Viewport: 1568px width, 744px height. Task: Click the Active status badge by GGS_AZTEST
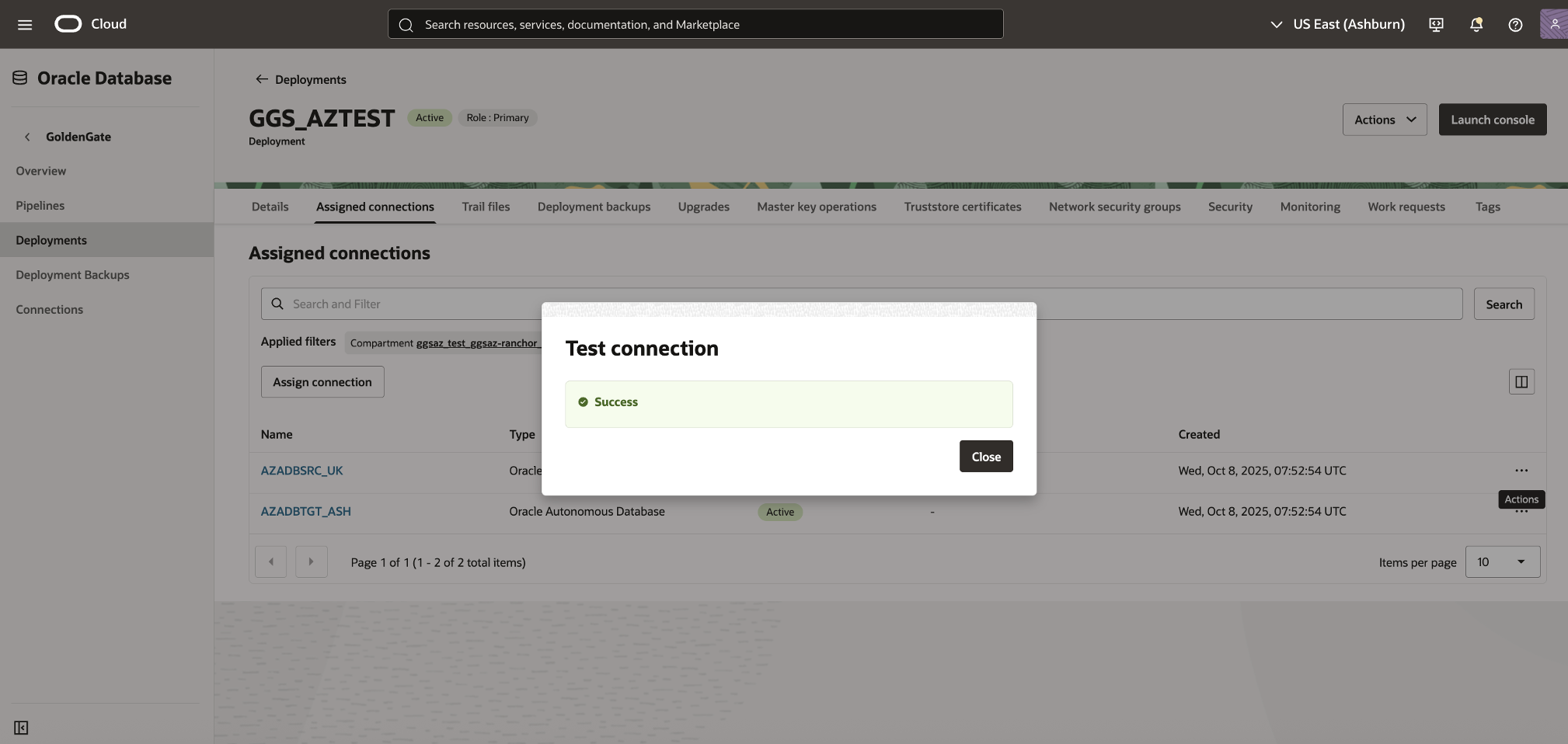point(430,118)
